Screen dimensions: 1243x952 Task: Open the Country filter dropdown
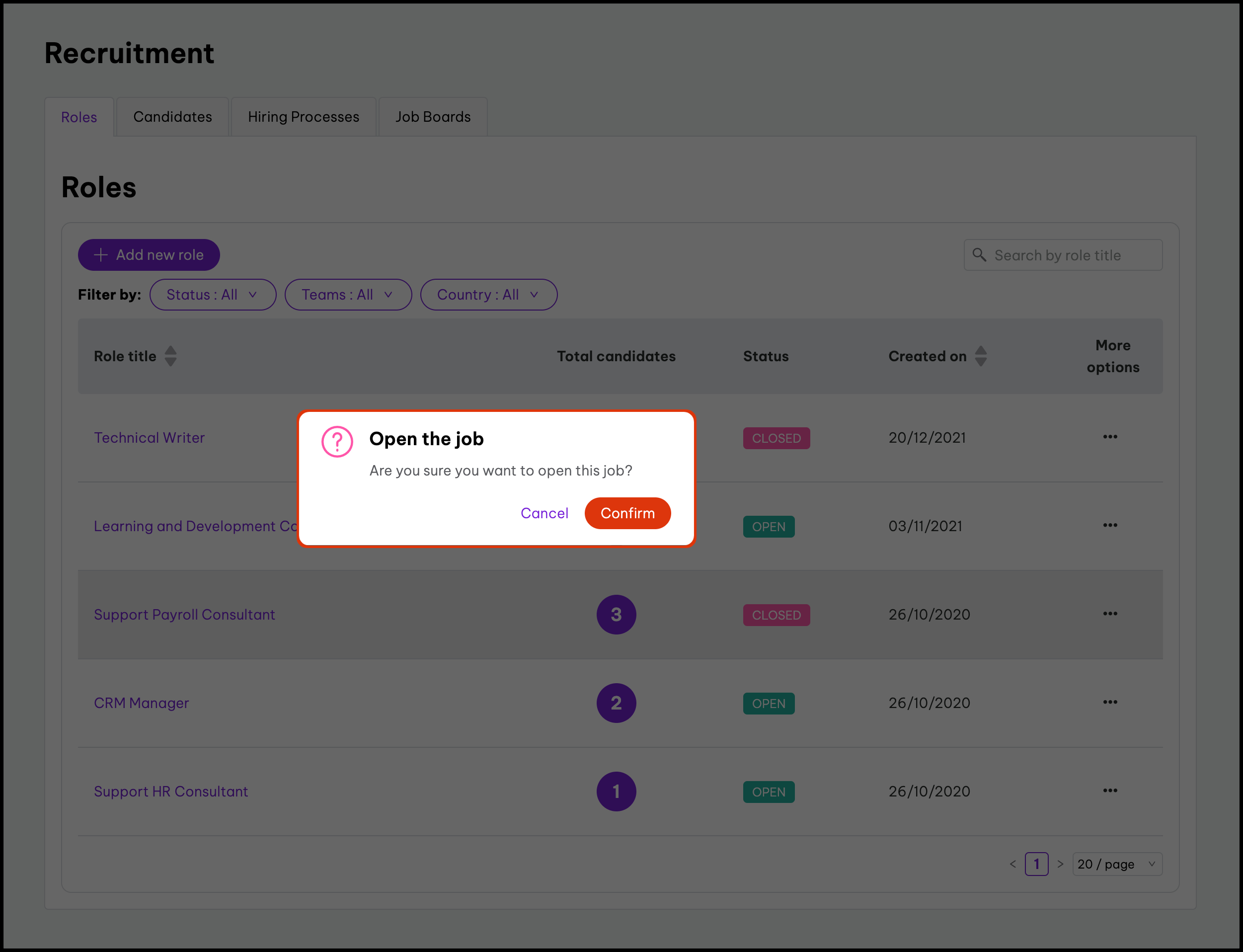tap(488, 295)
